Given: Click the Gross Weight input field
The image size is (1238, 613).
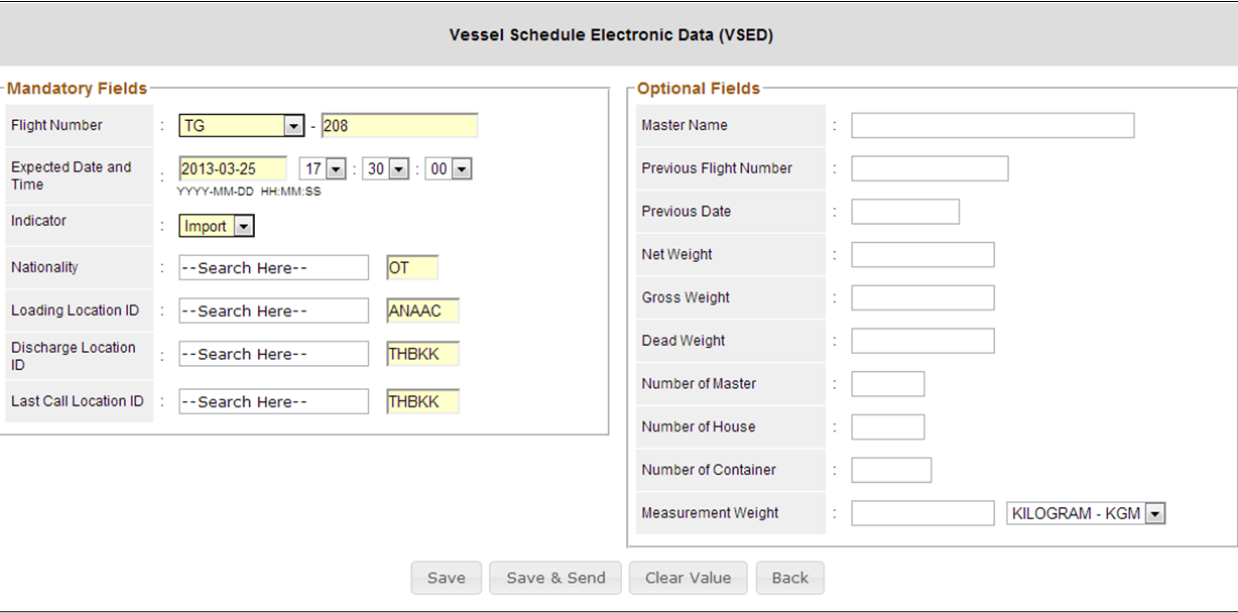Looking at the screenshot, I should click(x=922, y=298).
